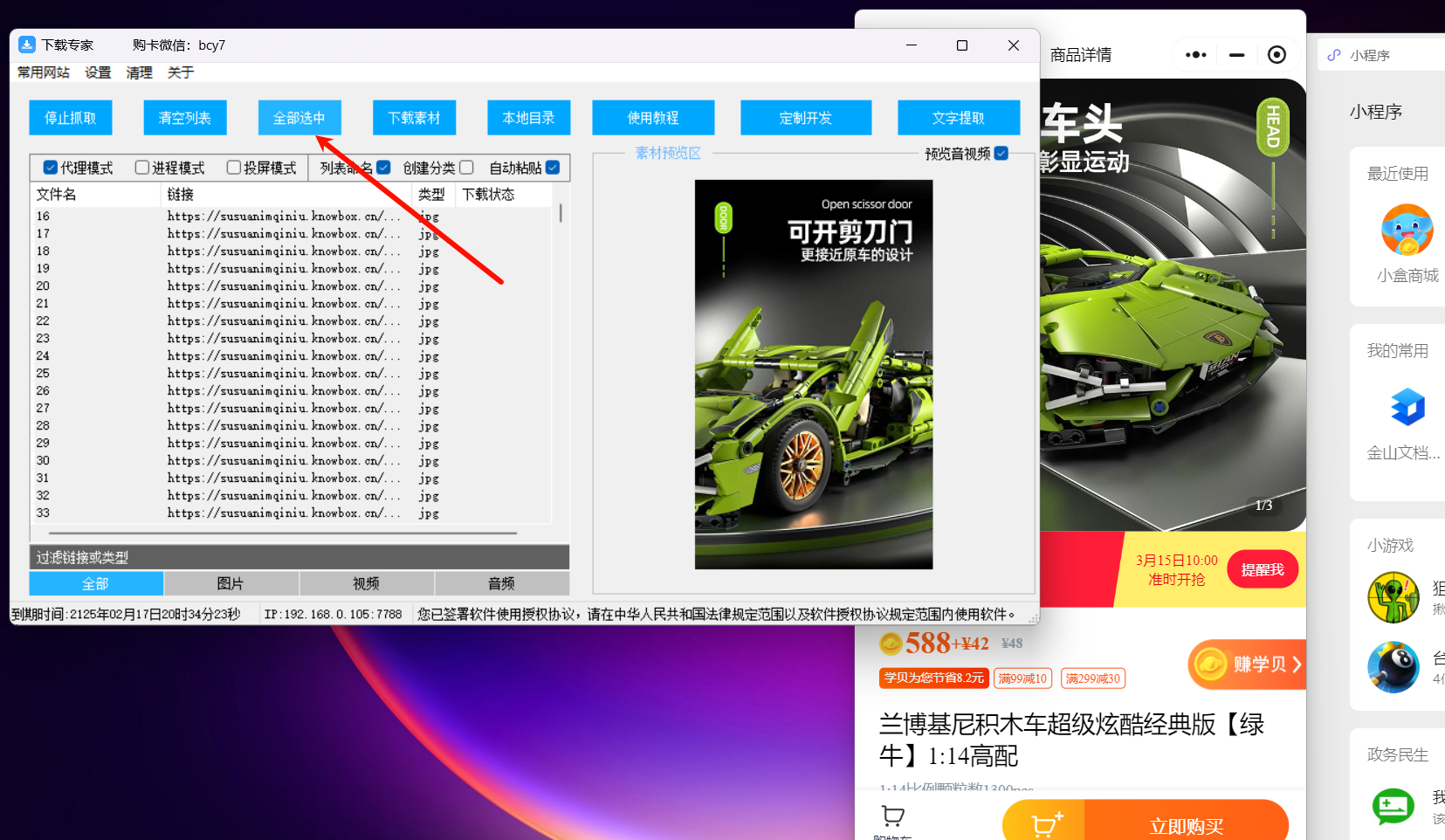Select file row 33 in the list
This screenshot has height=840, width=1445.
(292, 513)
